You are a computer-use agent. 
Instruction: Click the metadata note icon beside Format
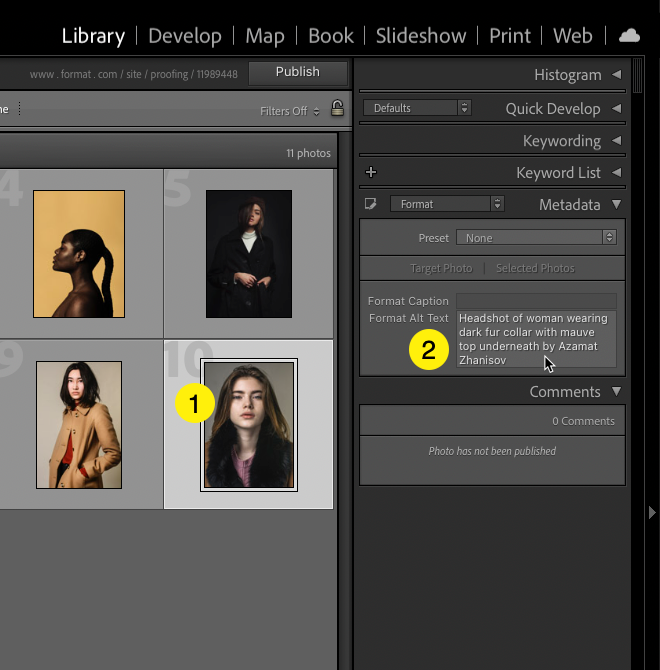pos(371,204)
